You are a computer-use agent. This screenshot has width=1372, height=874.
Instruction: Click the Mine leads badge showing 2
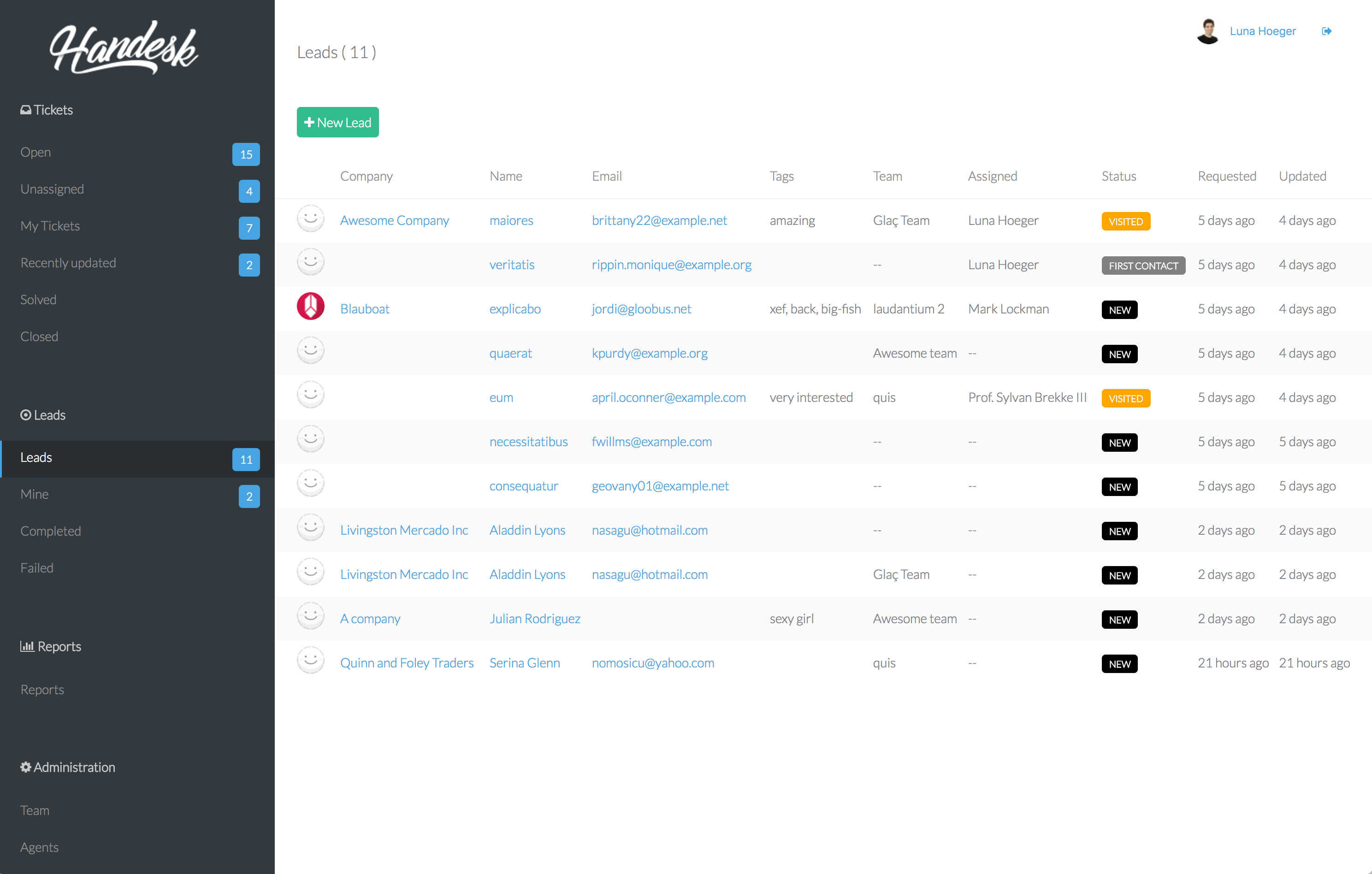[249, 496]
